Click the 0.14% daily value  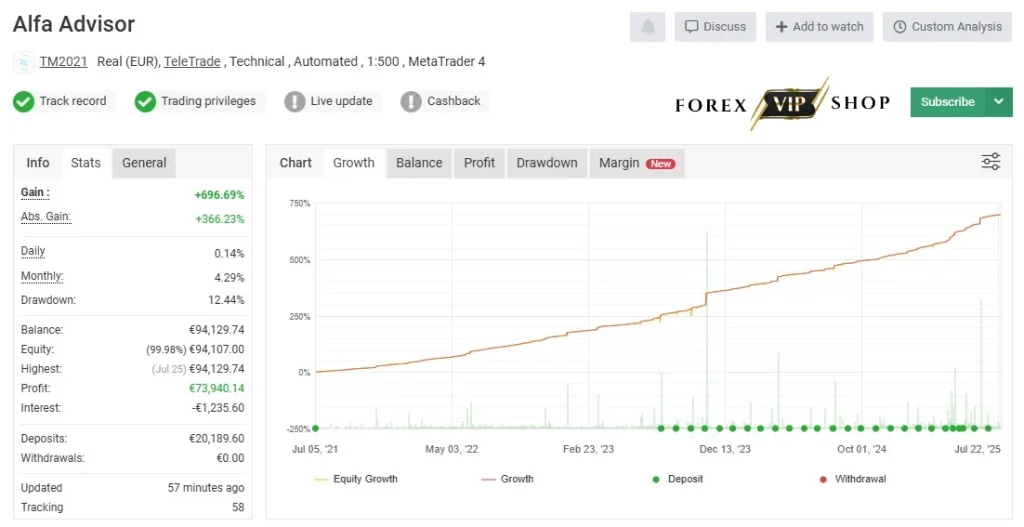point(229,253)
